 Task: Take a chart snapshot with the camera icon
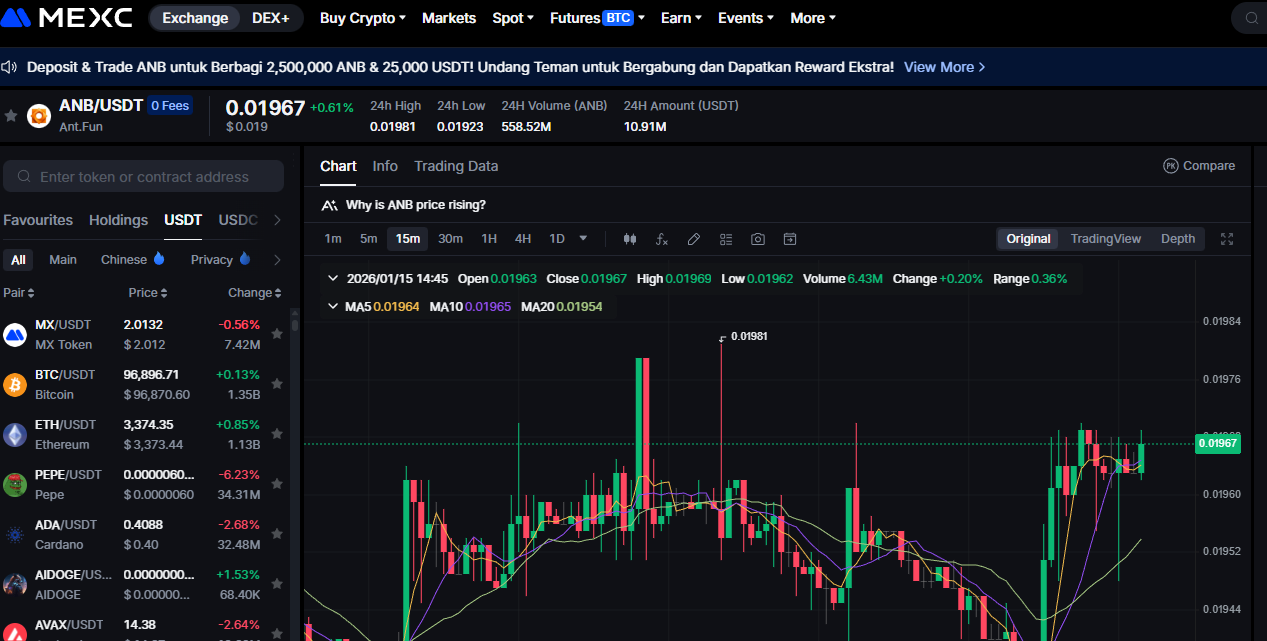(x=758, y=239)
